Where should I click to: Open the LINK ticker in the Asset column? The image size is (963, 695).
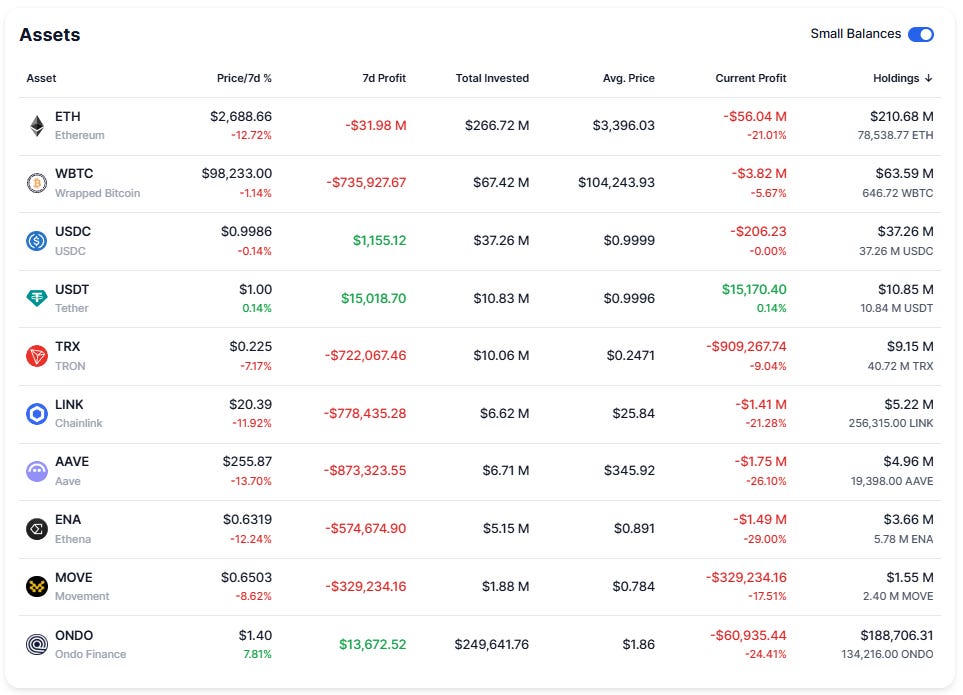[x=69, y=405]
